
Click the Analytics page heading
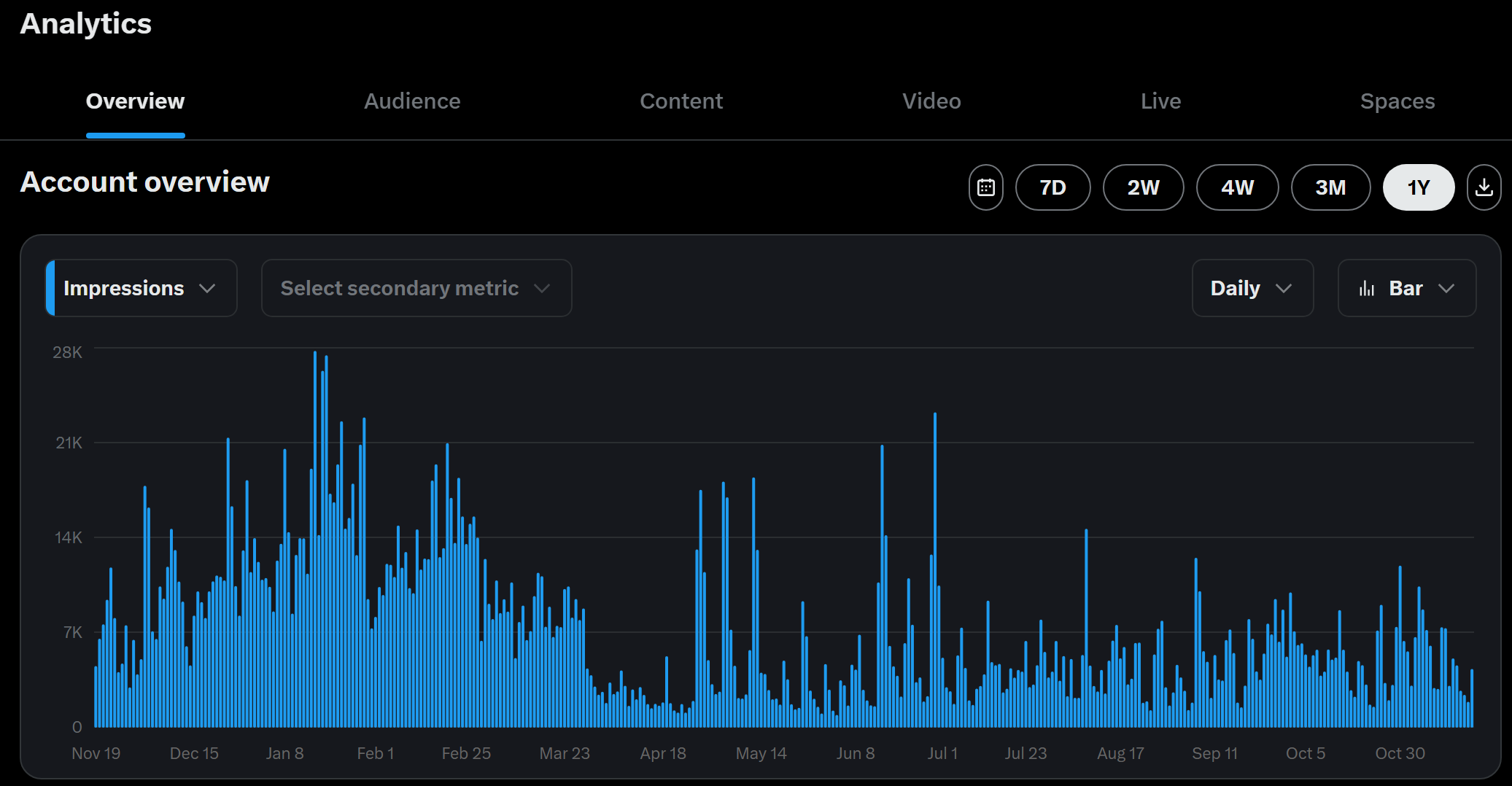[x=86, y=24]
